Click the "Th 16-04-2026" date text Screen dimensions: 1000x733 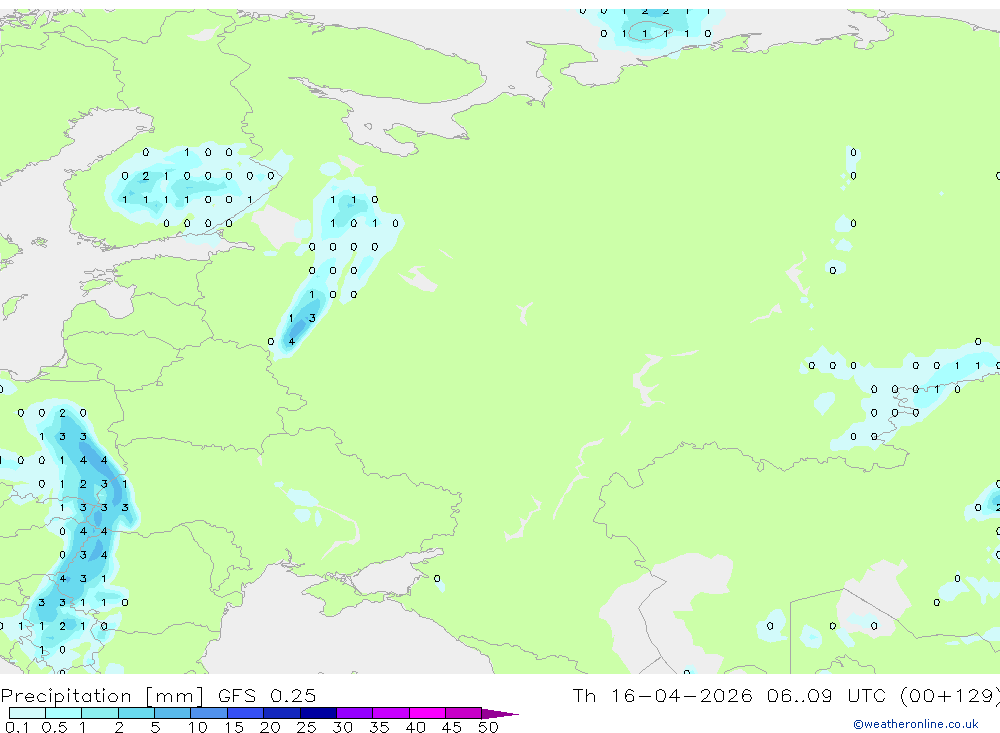coord(662,695)
